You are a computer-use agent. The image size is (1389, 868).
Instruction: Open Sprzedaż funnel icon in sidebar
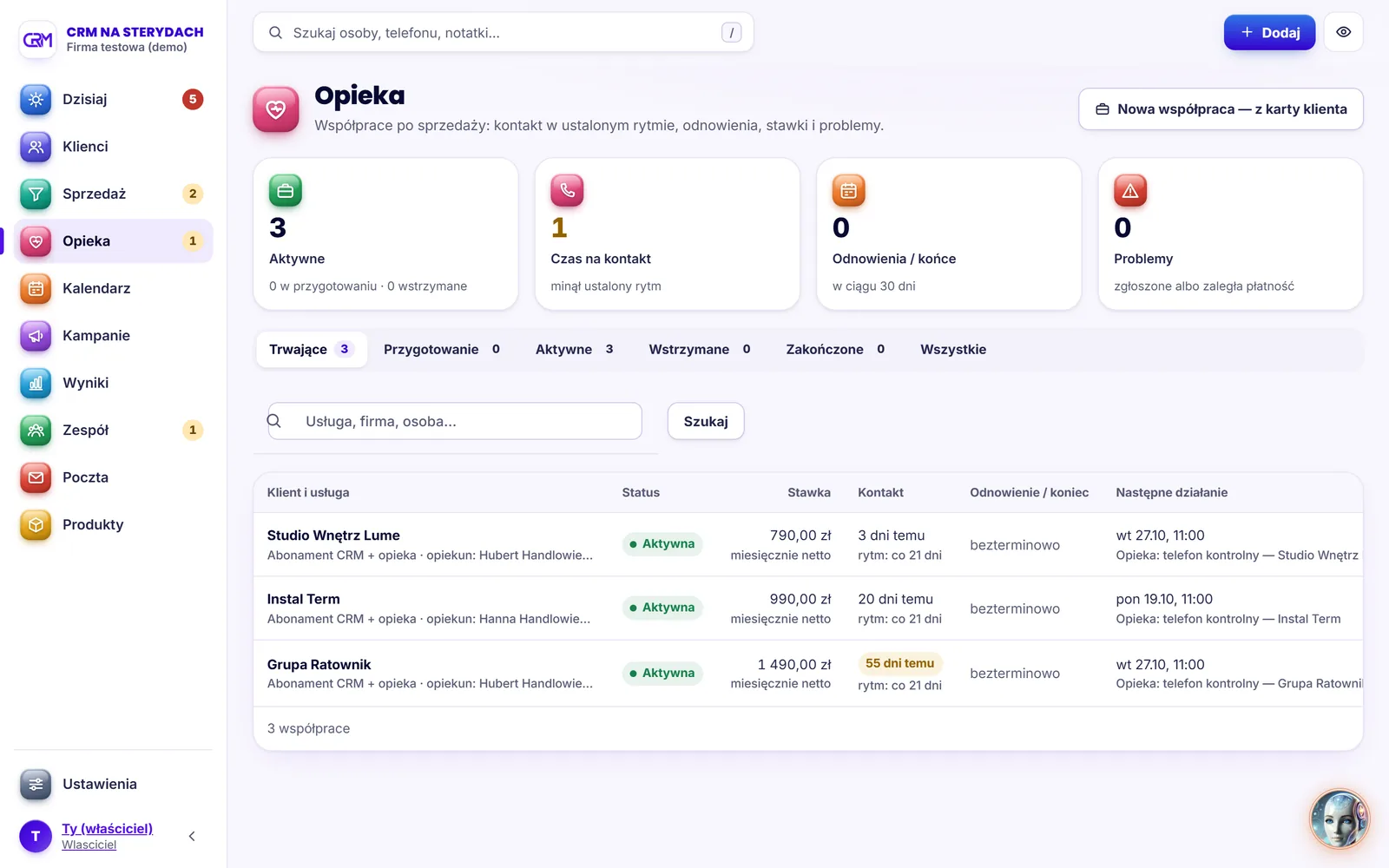coord(36,194)
